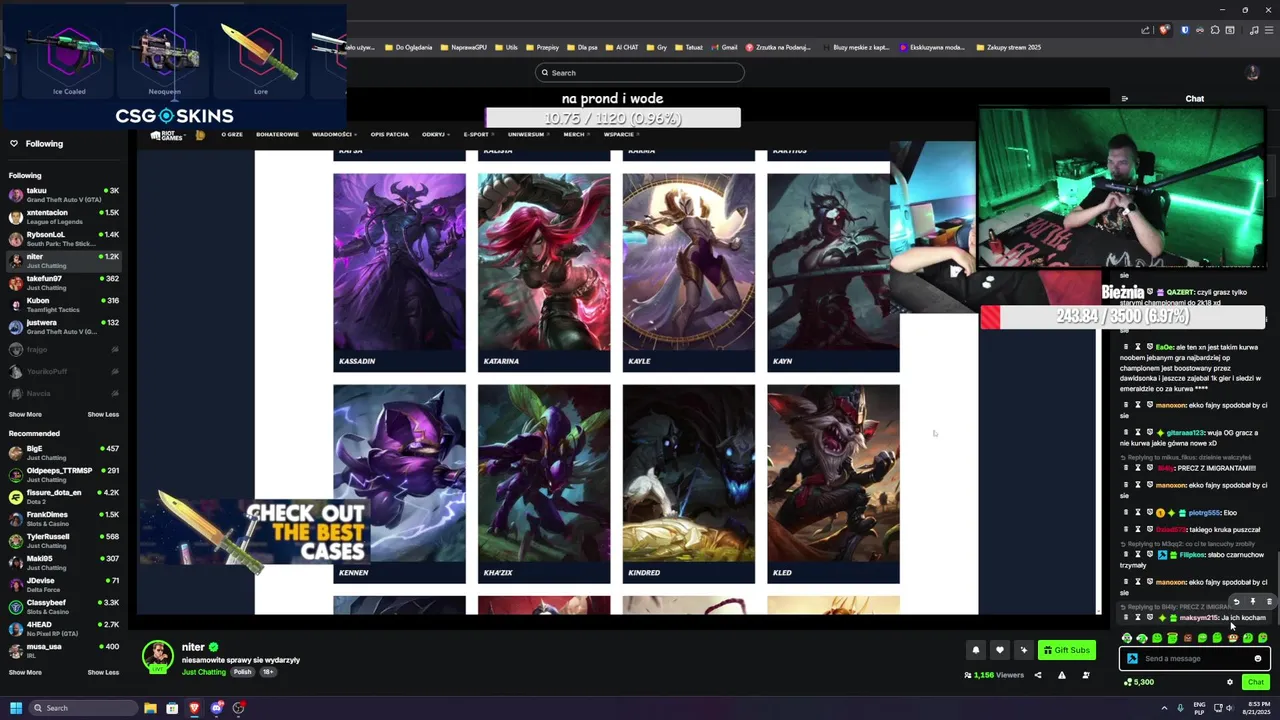
Task: Collapse Recommended list with Show Less
Action: point(103,672)
